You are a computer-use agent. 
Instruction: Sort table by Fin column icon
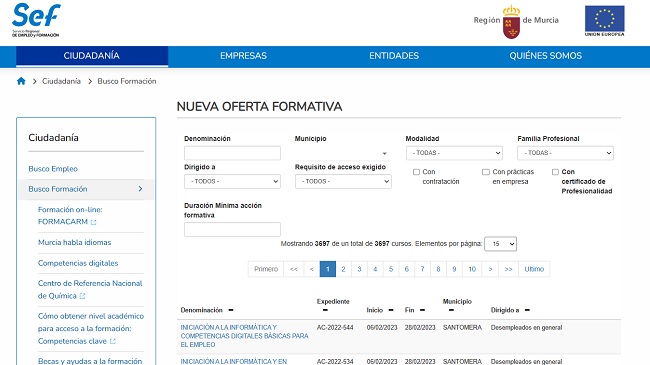pyautogui.click(x=422, y=310)
